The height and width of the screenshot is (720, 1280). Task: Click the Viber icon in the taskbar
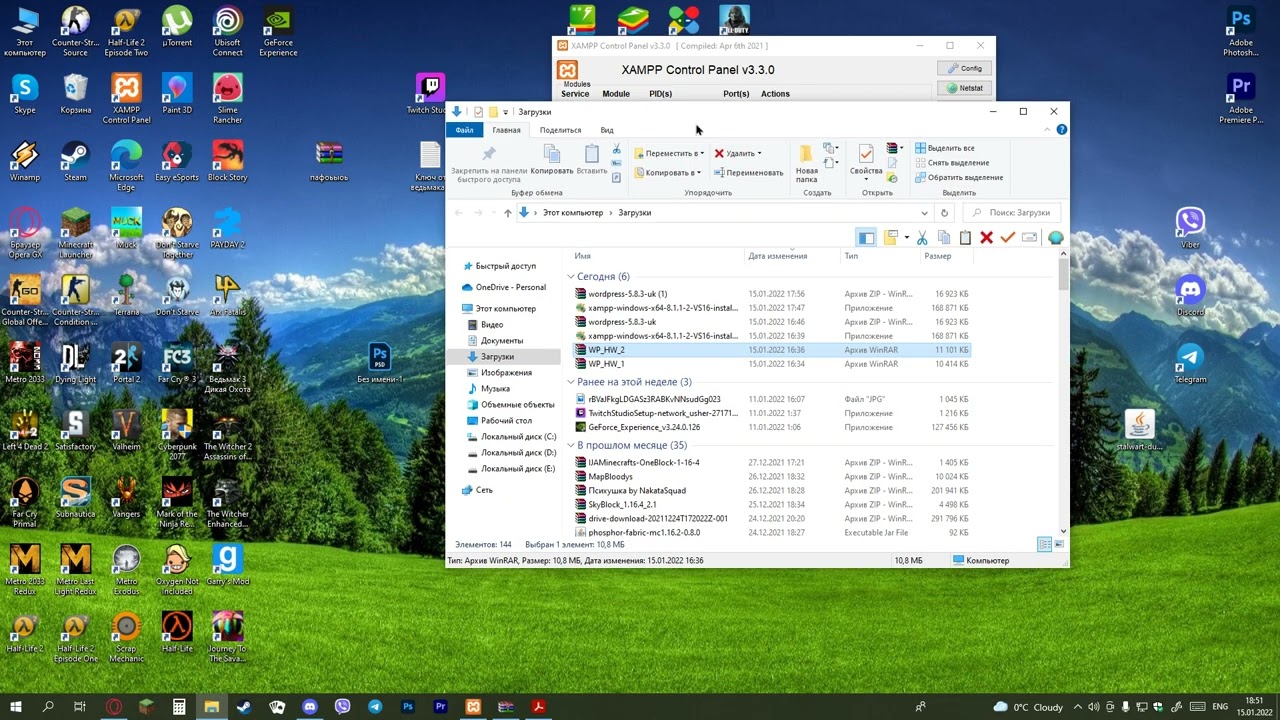point(343,707)
